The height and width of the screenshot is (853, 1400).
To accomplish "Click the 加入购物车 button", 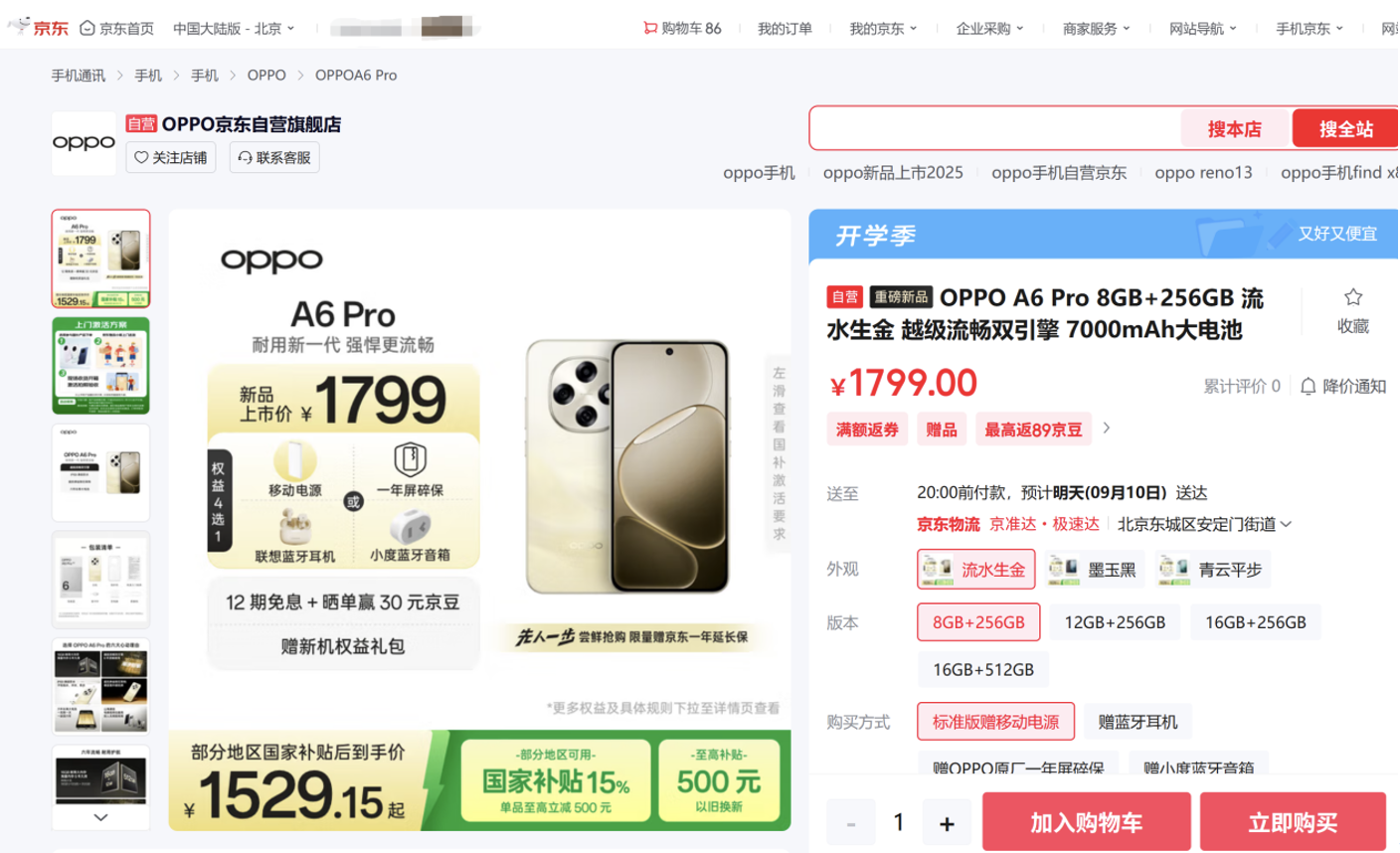I will 1086,822.
